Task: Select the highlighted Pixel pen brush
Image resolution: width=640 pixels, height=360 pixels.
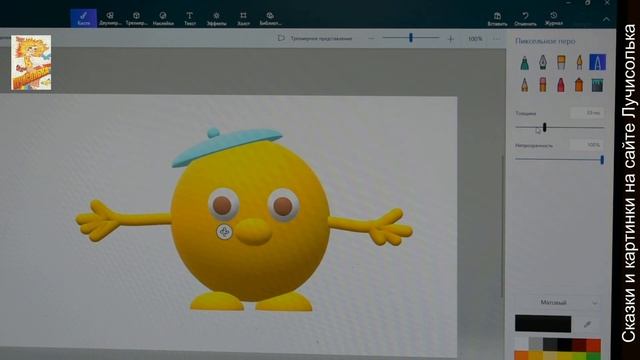Action: (598, 62)
